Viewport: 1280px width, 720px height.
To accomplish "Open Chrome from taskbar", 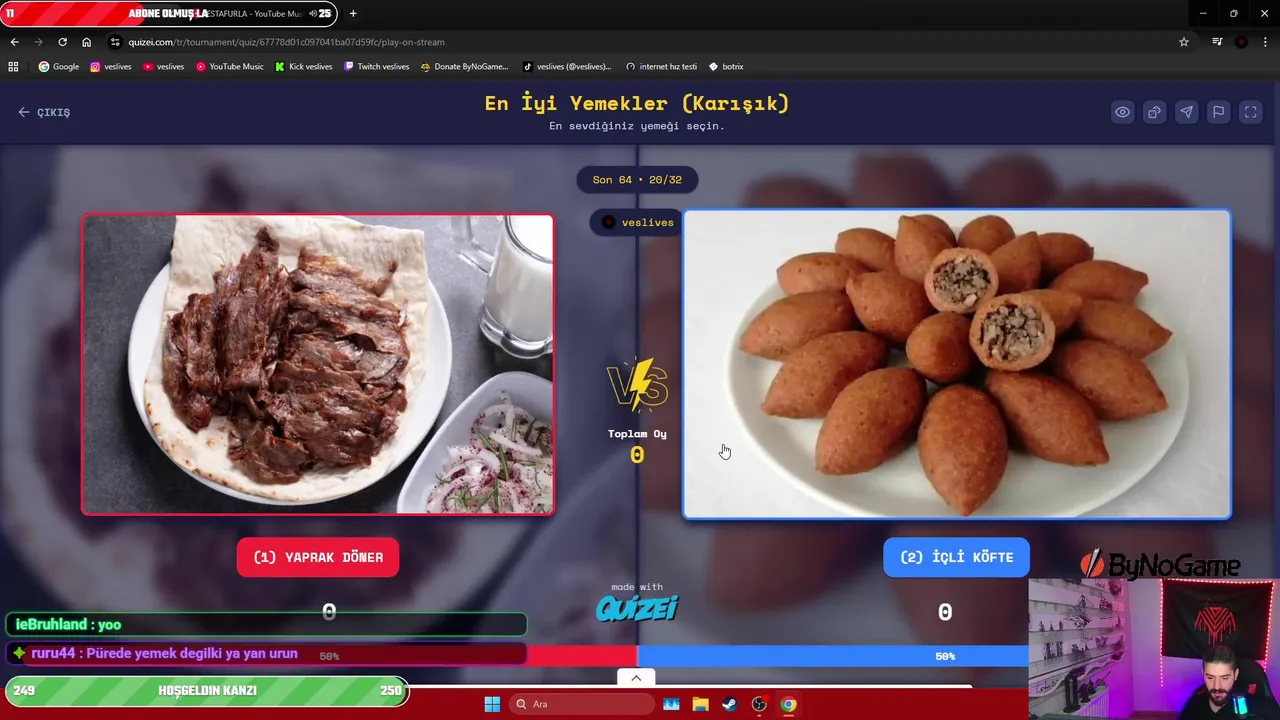I will pos(788,704).
